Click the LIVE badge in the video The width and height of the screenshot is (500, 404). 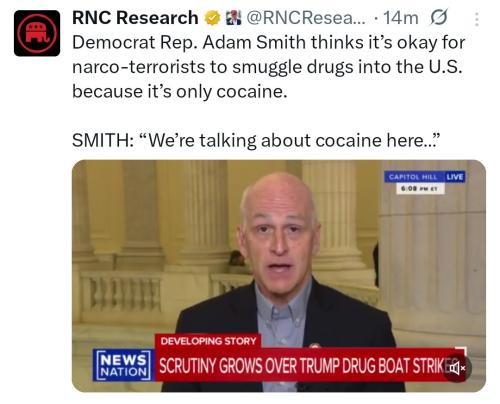click(455, 177)
